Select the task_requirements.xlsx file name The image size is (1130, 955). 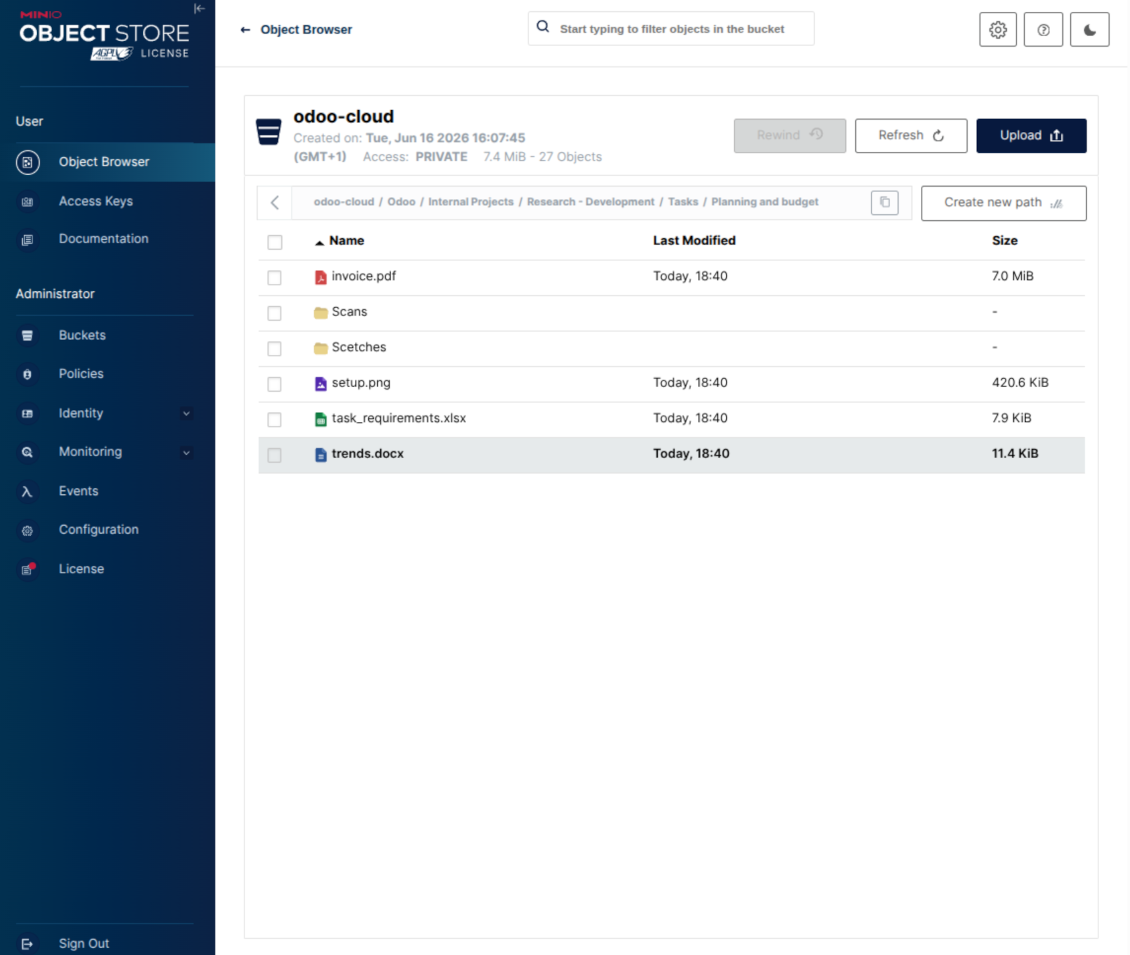coord(399,418)
